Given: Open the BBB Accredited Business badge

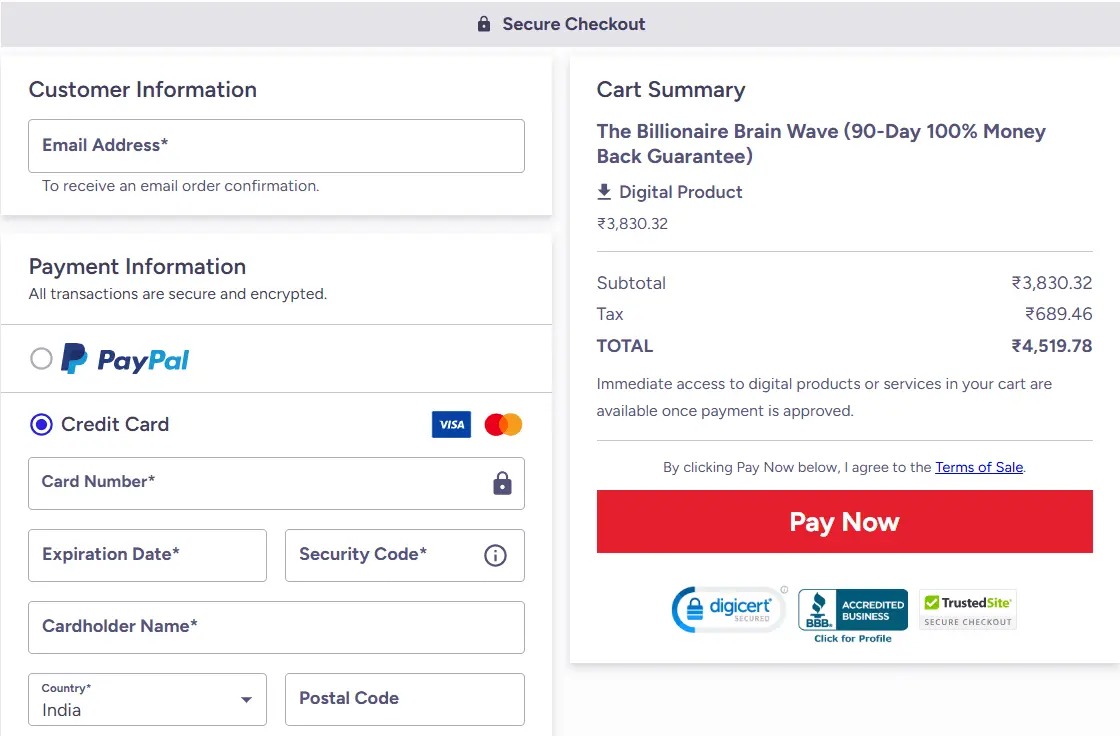Looking at the screenshot, I should 853,611.
